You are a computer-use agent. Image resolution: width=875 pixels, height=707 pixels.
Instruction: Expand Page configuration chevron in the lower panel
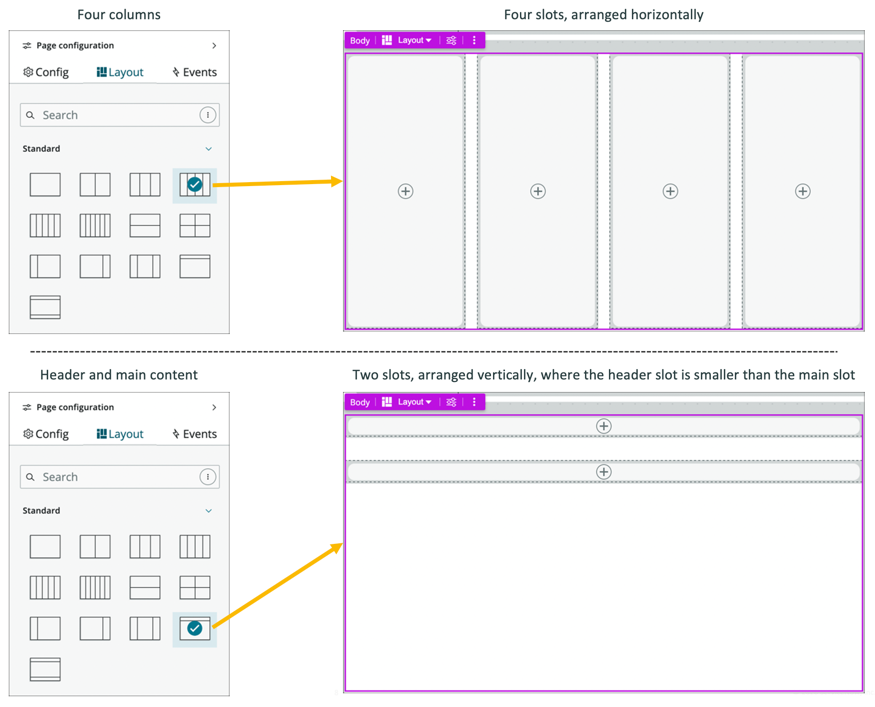click(x=214, y=408)
